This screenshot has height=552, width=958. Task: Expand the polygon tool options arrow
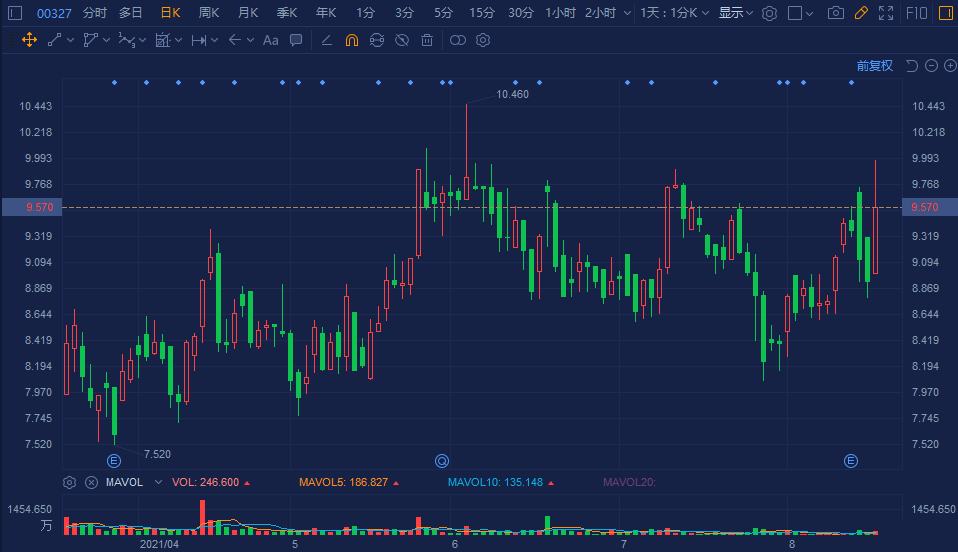pyautogui.click(x=106, y=40)
